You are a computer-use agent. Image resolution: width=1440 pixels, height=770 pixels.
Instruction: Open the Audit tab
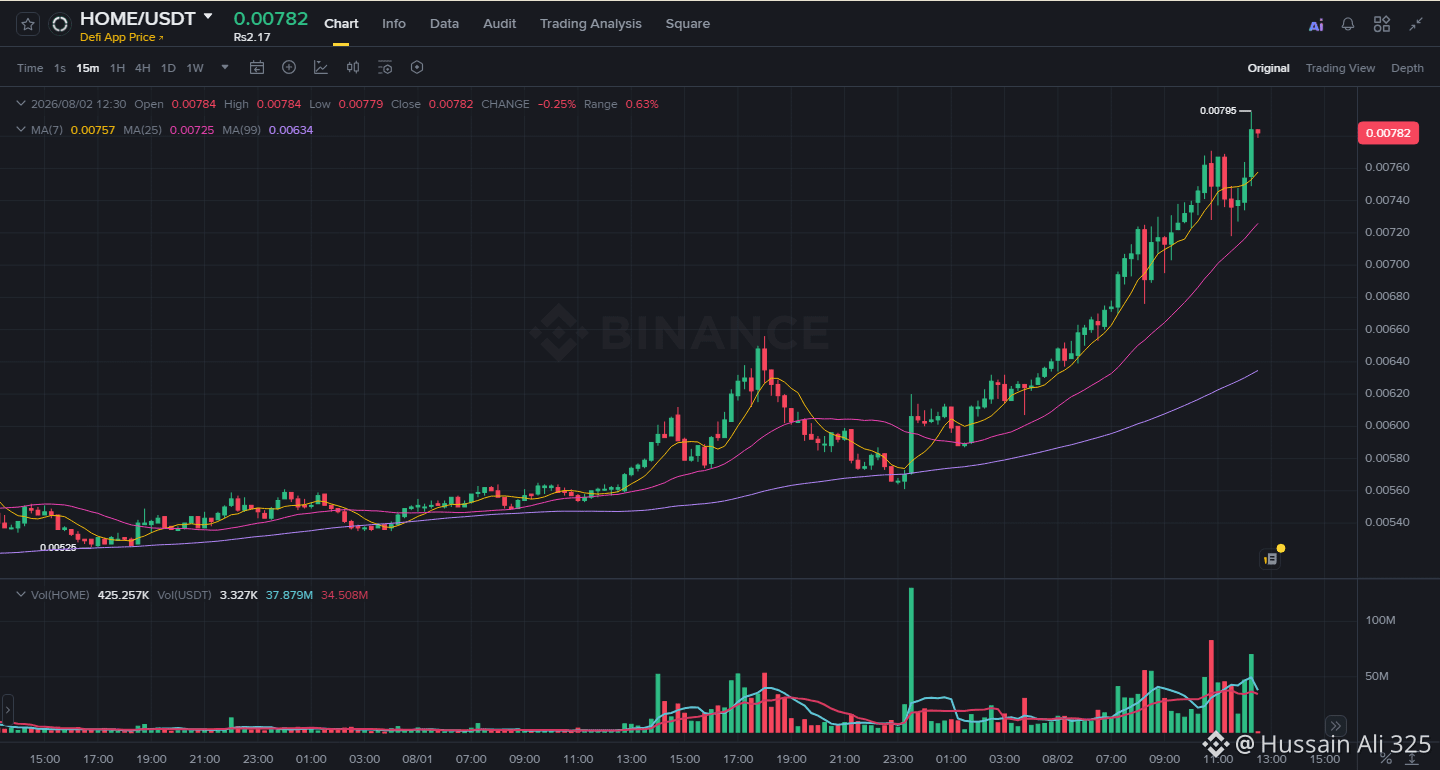coord(500,24)
